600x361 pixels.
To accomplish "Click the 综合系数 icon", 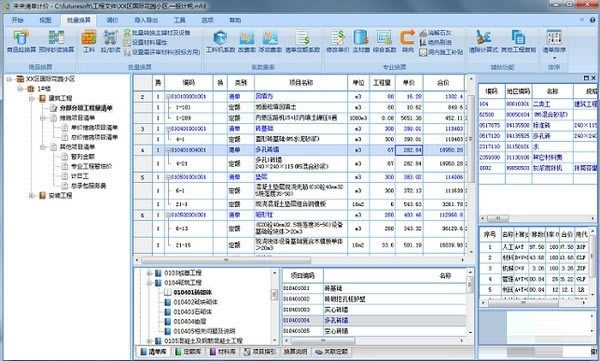I will pyautogui.click(x=384, y=38).
